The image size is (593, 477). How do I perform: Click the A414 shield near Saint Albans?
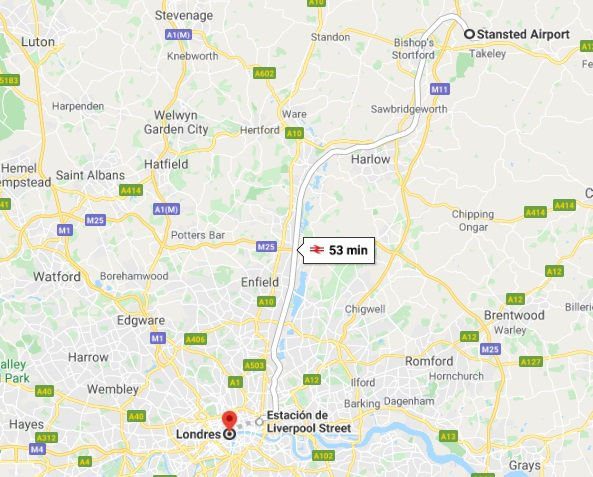(x=131, y=190)
